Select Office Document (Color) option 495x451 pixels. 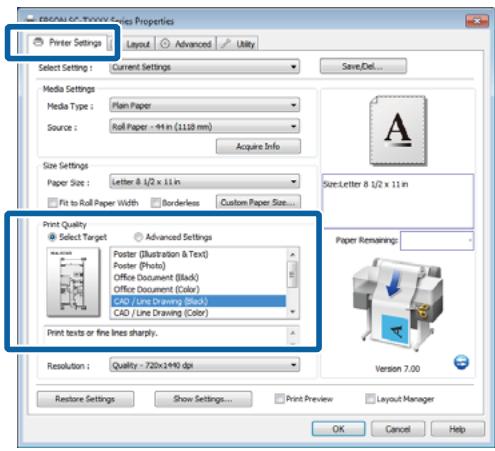tap(198, 289)
